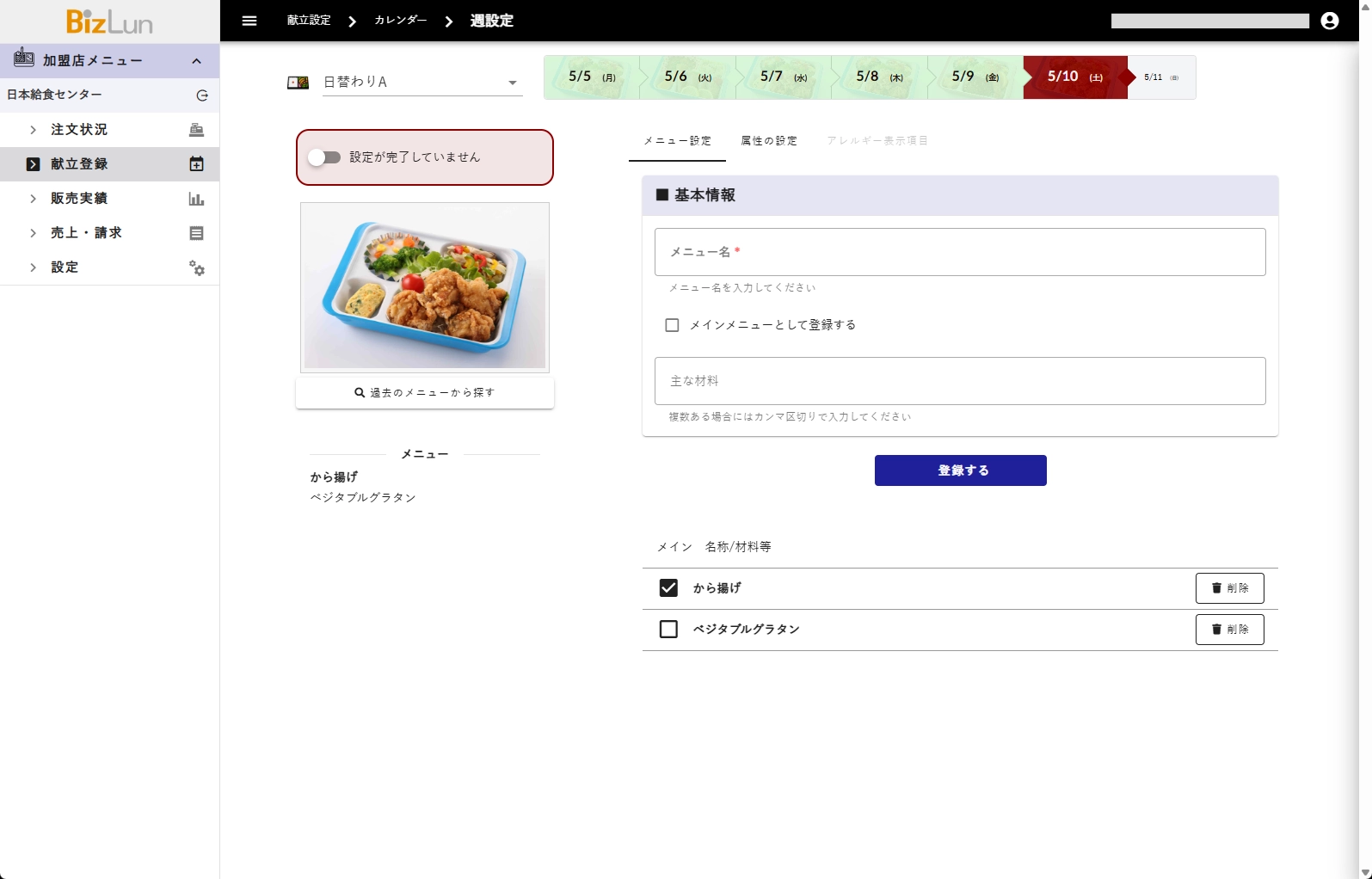The height and width of the screenshot is (879, 1372).
Task: Click the logout icon beside 日本給食センター
Action: (202, 95)
